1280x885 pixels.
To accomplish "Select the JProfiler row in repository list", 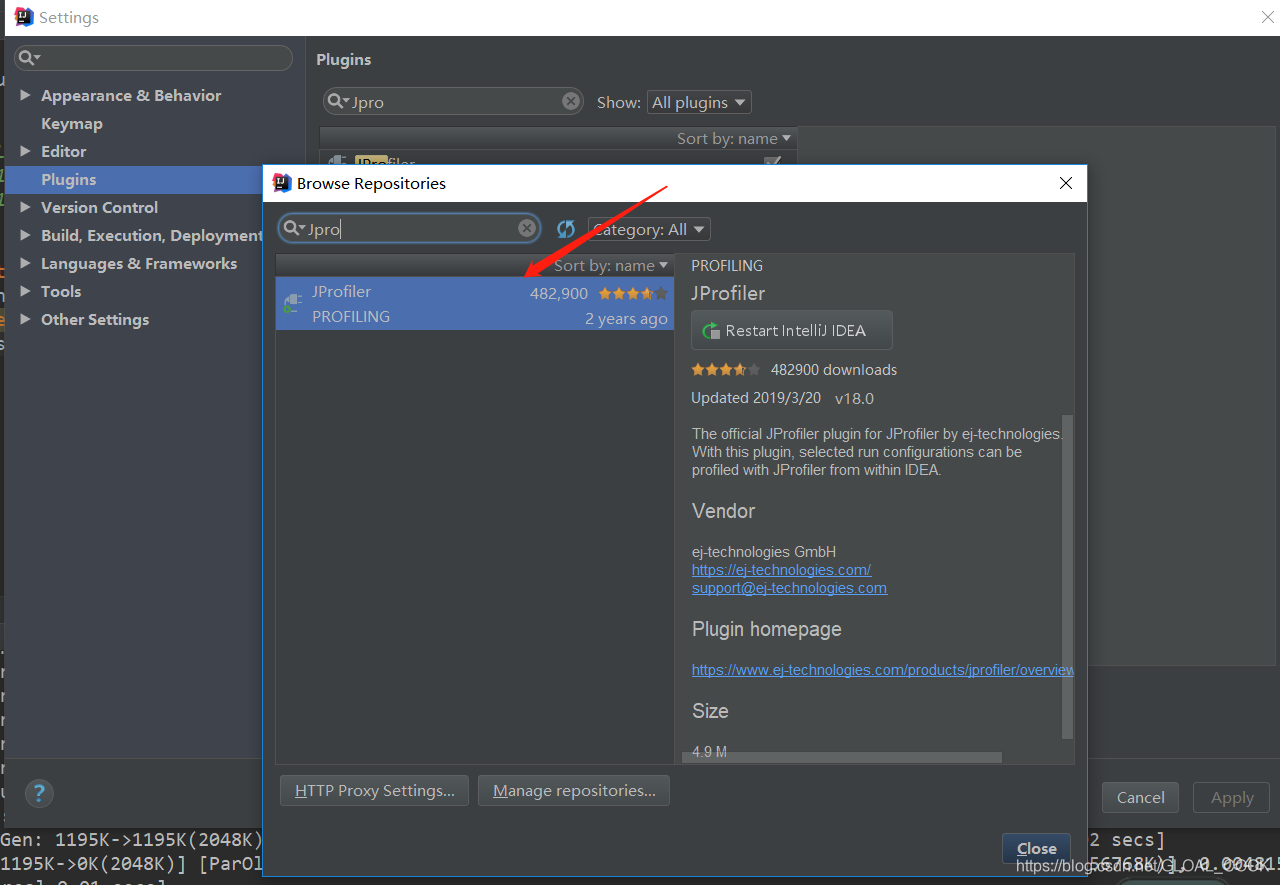I will pyautogui.click(x=475, y=303).
